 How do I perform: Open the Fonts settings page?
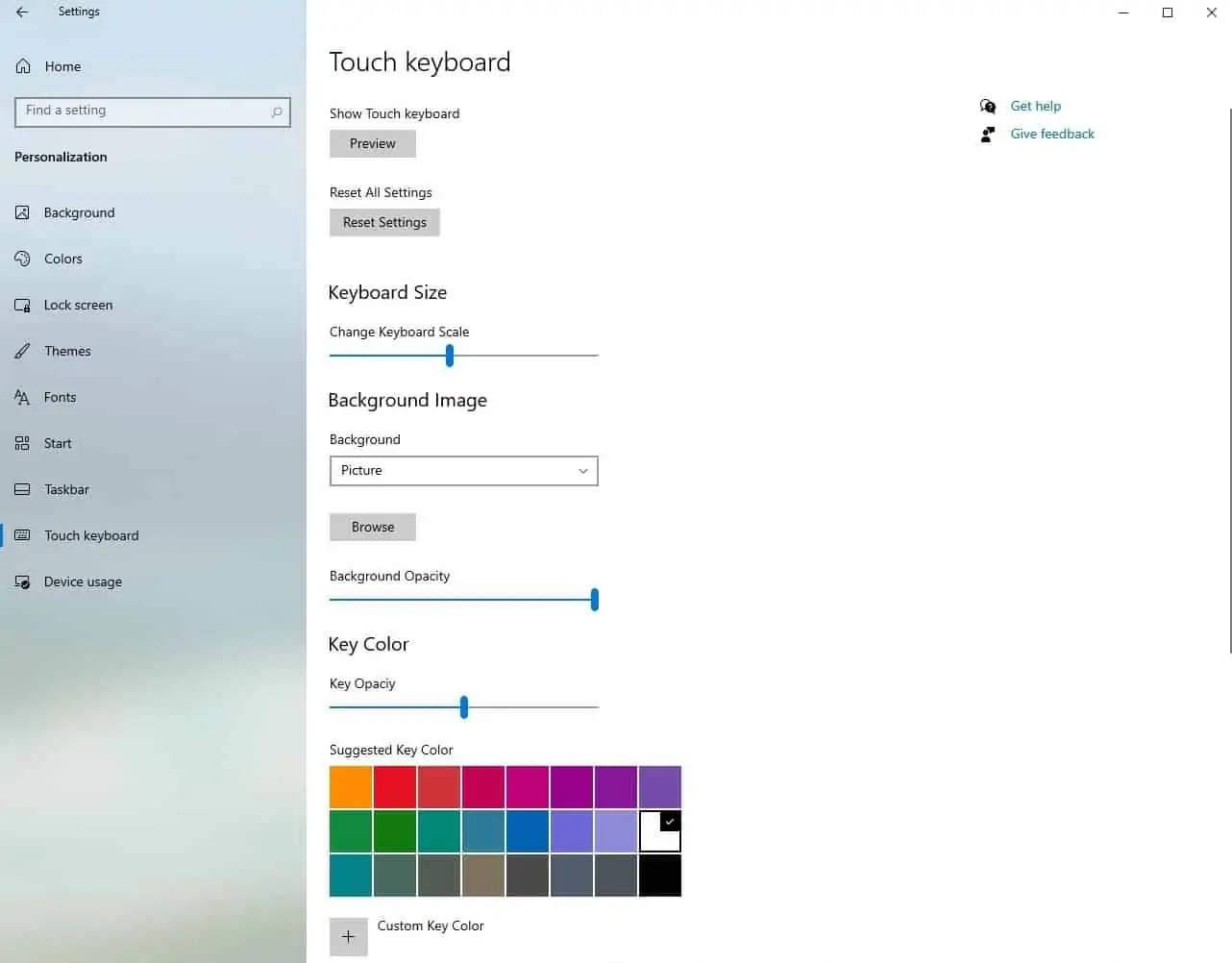click(60, 397)
